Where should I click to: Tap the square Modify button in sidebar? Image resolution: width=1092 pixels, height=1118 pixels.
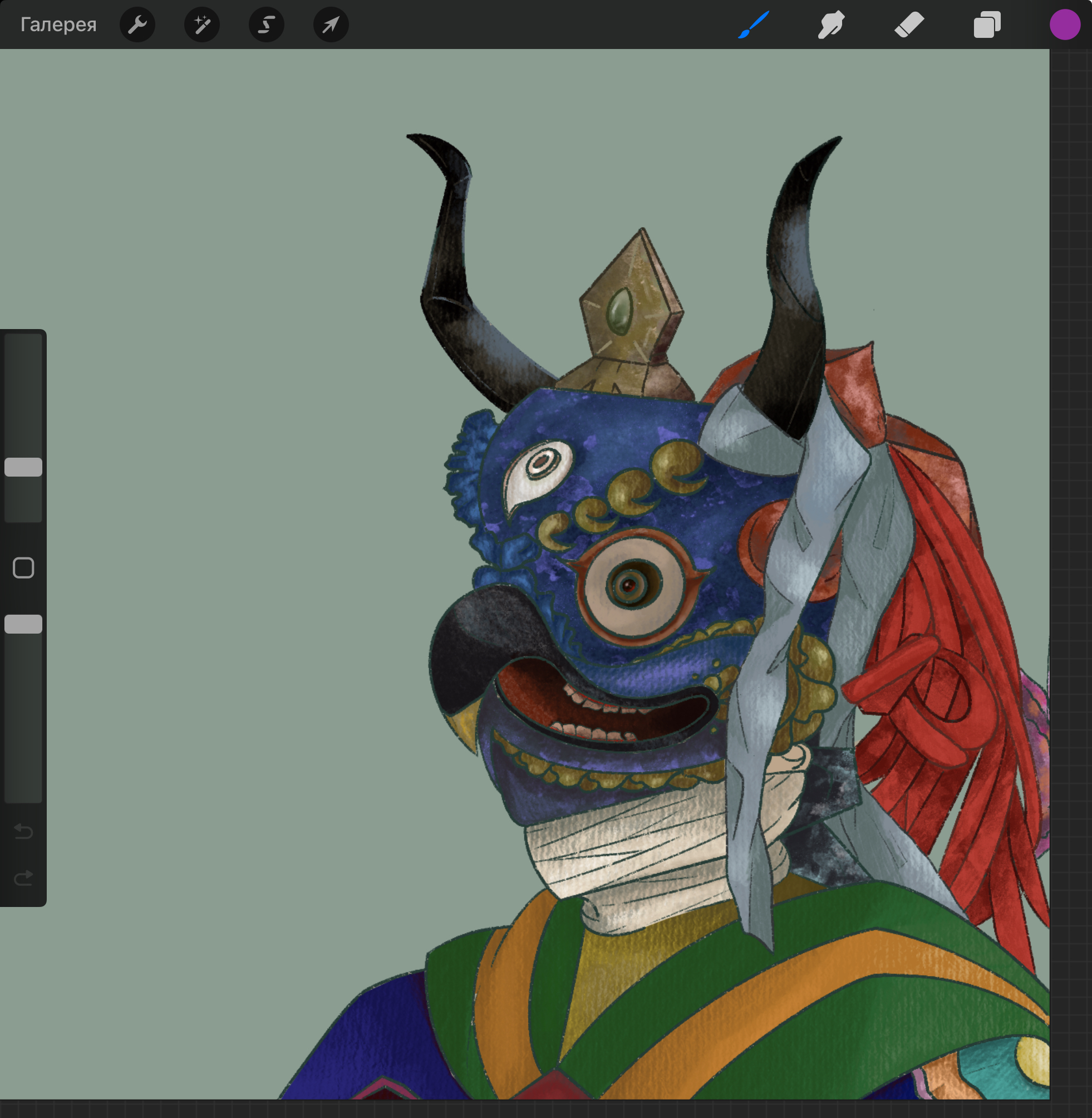point(23,568)
